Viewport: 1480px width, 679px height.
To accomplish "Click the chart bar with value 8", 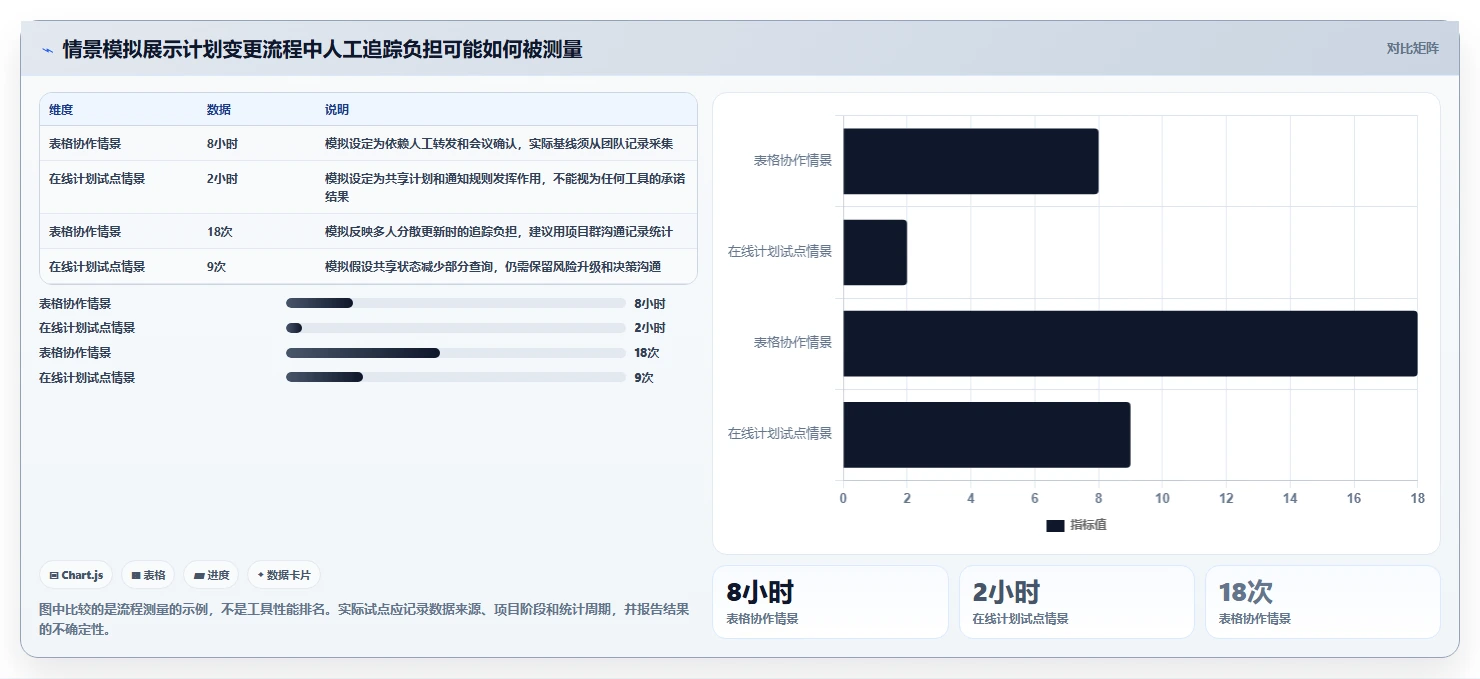I will [x=971, y=161].
